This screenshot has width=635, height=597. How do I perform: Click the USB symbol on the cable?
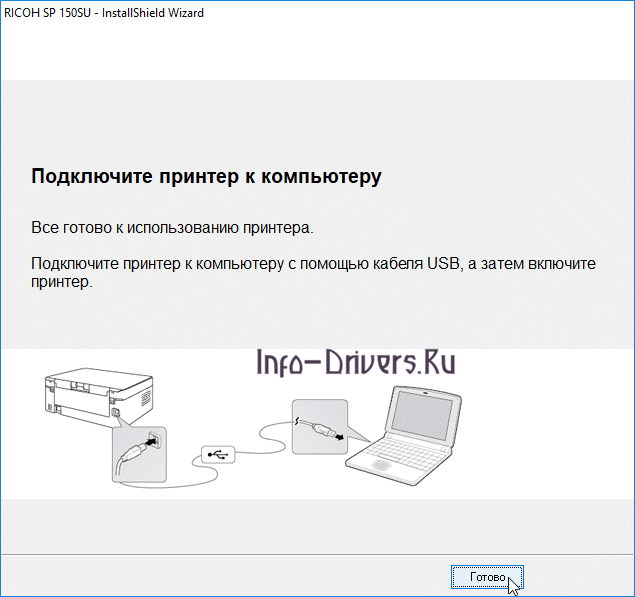click(x=218, y=454)
